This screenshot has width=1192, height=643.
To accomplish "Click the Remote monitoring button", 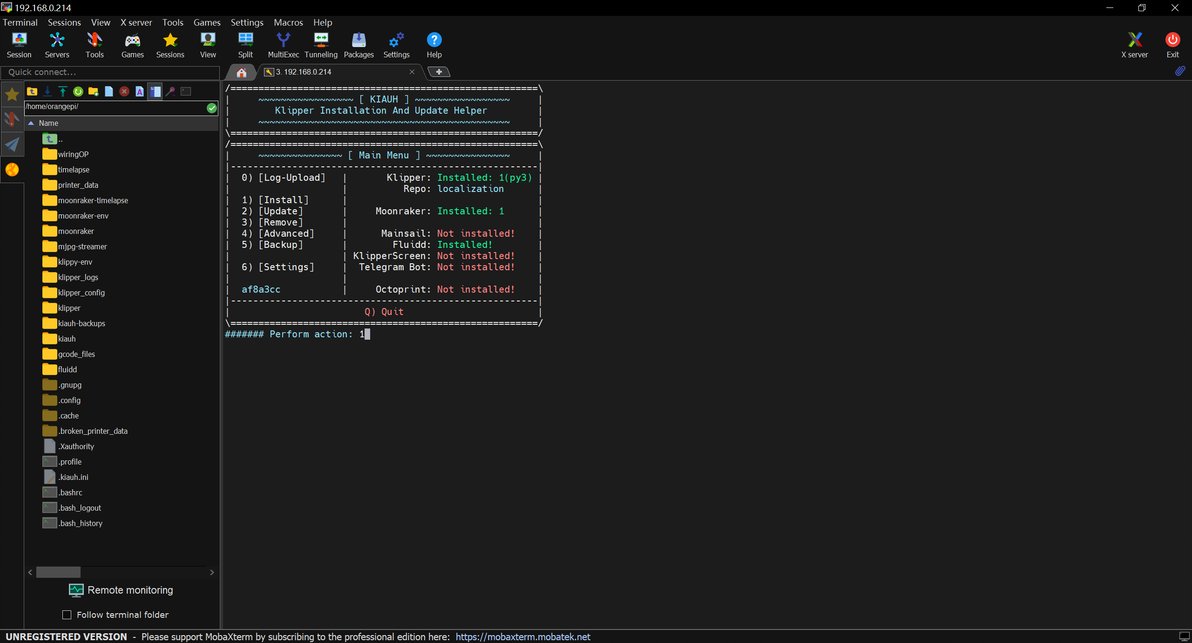I will pyautogui.click(x=120, y=590).
